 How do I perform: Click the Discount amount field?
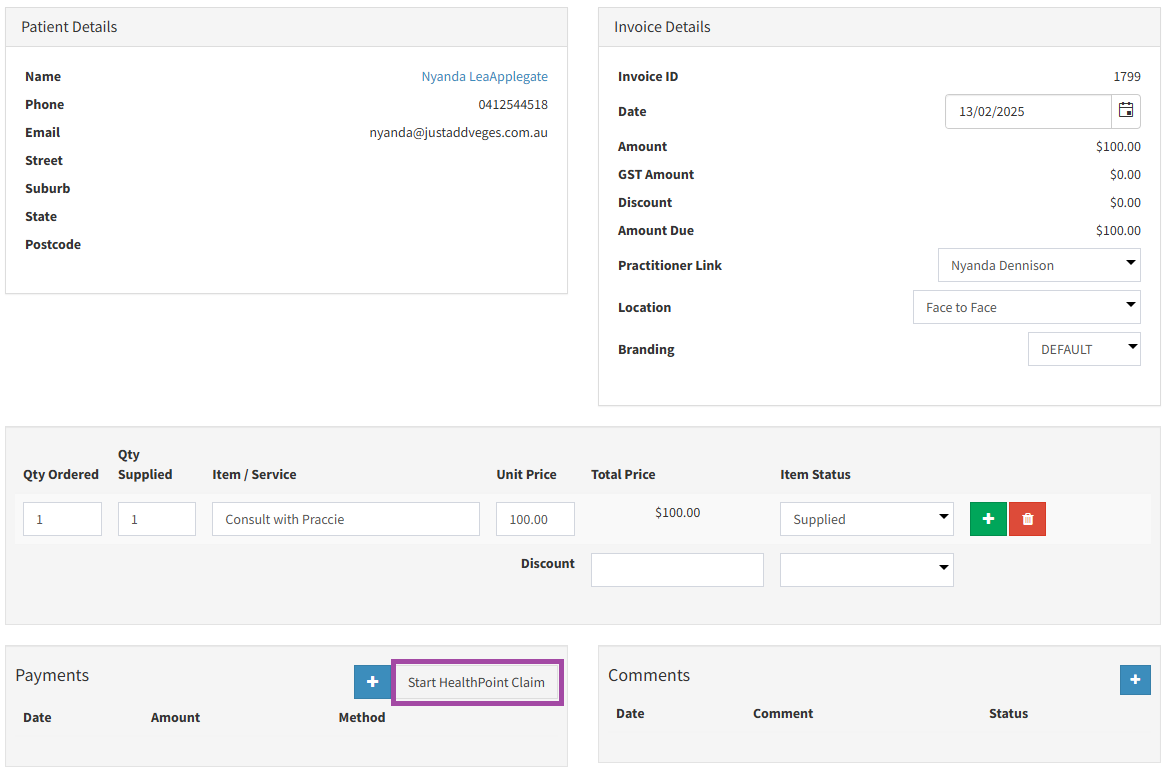click(x=677, y=569)
